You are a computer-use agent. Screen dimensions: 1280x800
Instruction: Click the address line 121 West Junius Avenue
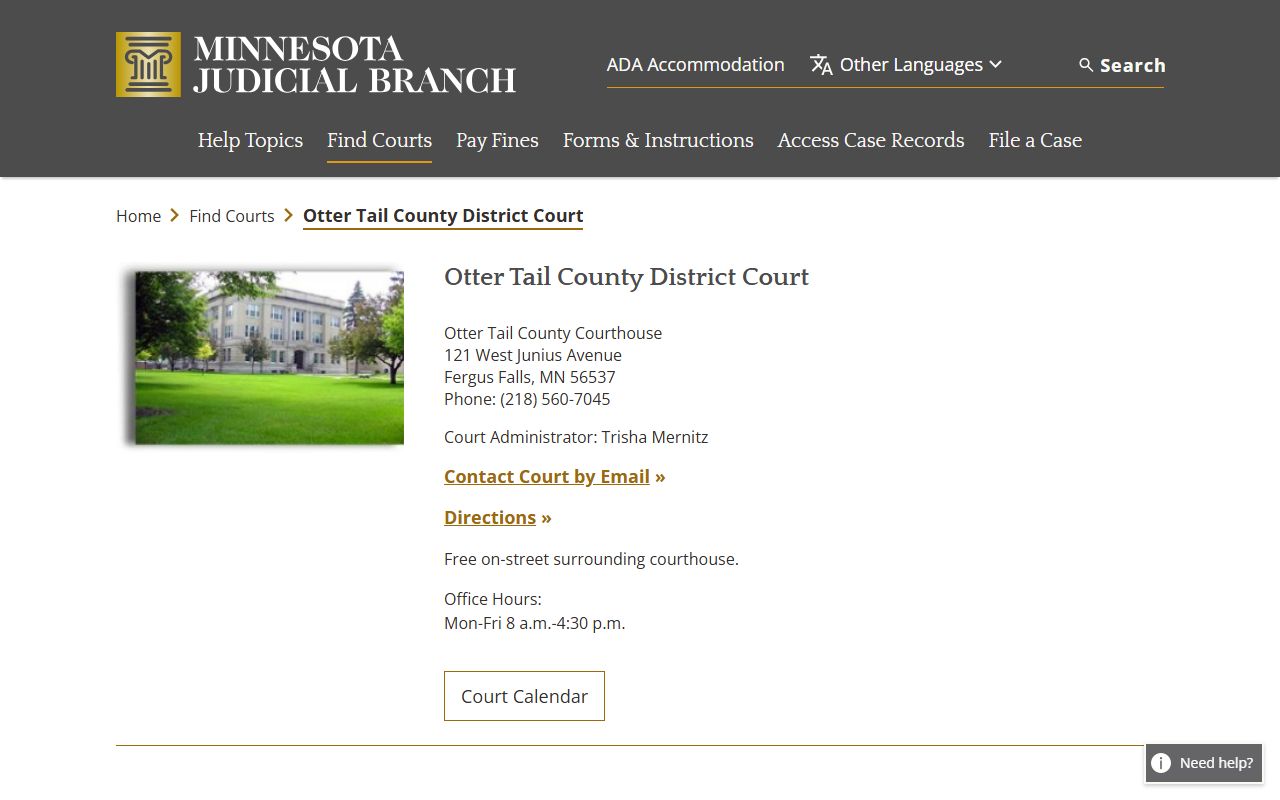533,355
